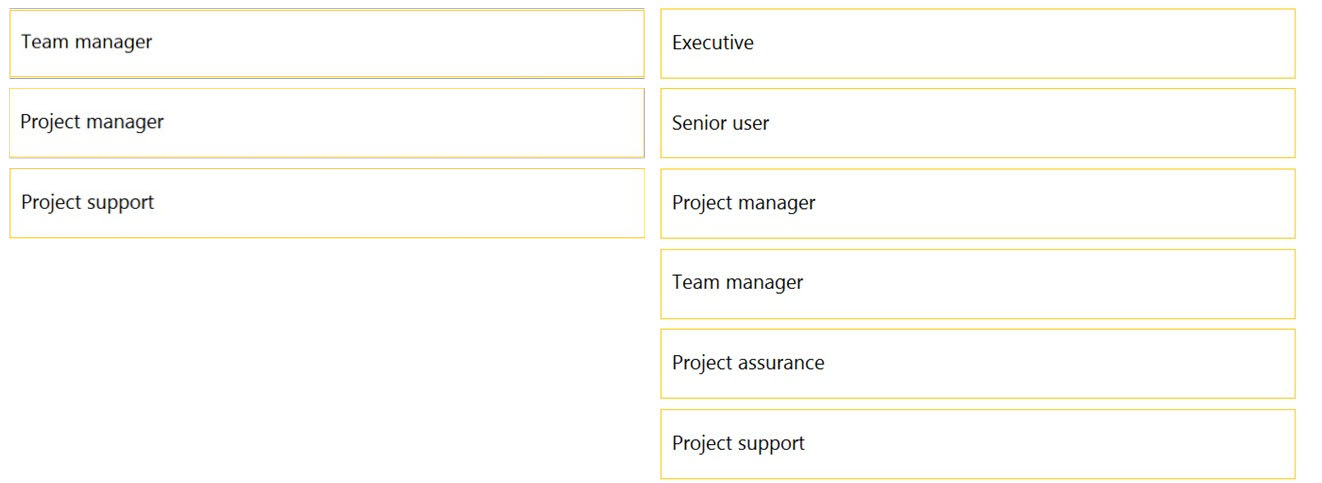This screenshot has height=483, width=1322.
Task: Click blank area of left-column Project support box
Action: [400, 203]
